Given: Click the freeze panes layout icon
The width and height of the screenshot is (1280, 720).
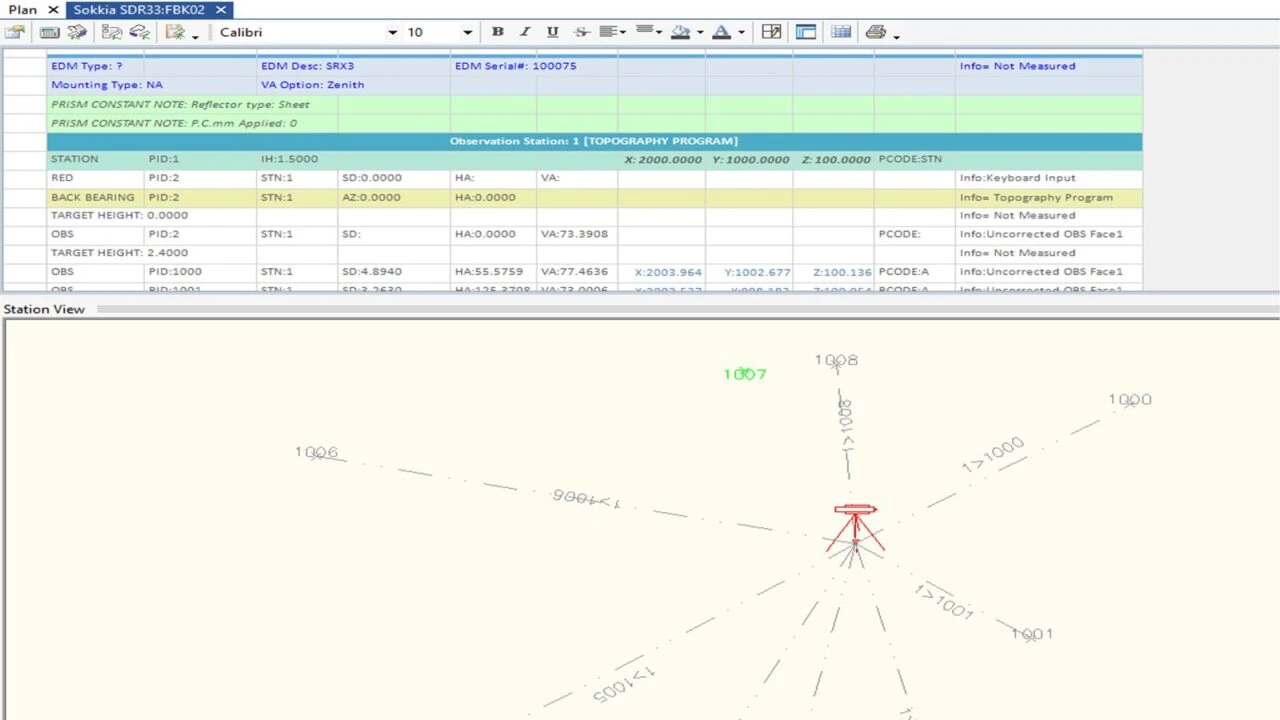Looking at the screenshot, I should [806, 32].
